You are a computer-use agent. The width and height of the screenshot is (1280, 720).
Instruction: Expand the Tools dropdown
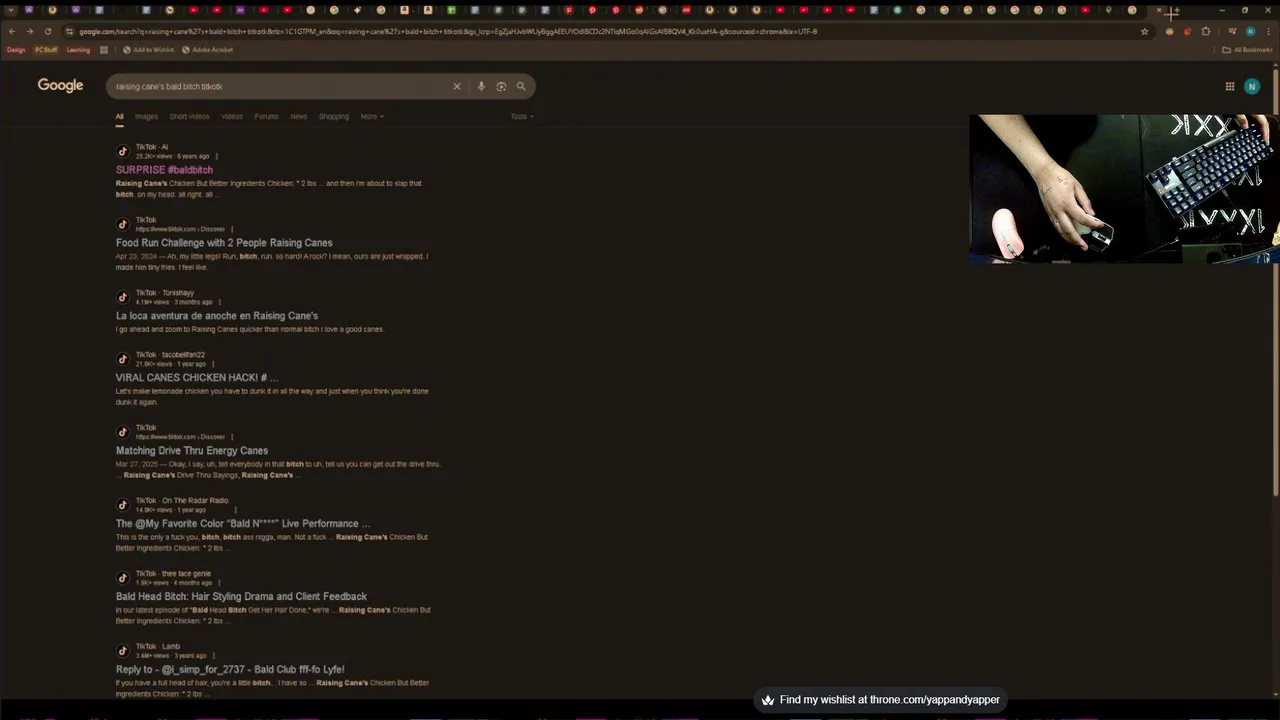pyautogui.click(x=522, y=116)
